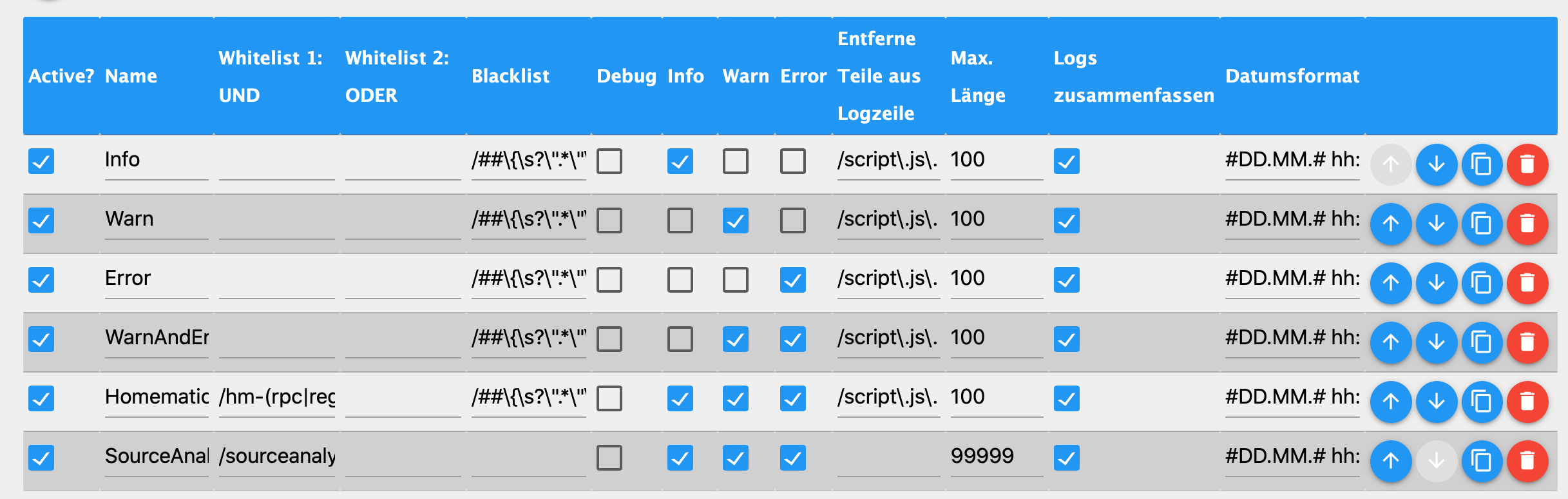Move the Homematic row down
The width and height of the screenshot is (1568, 499).
(1437, 402)
